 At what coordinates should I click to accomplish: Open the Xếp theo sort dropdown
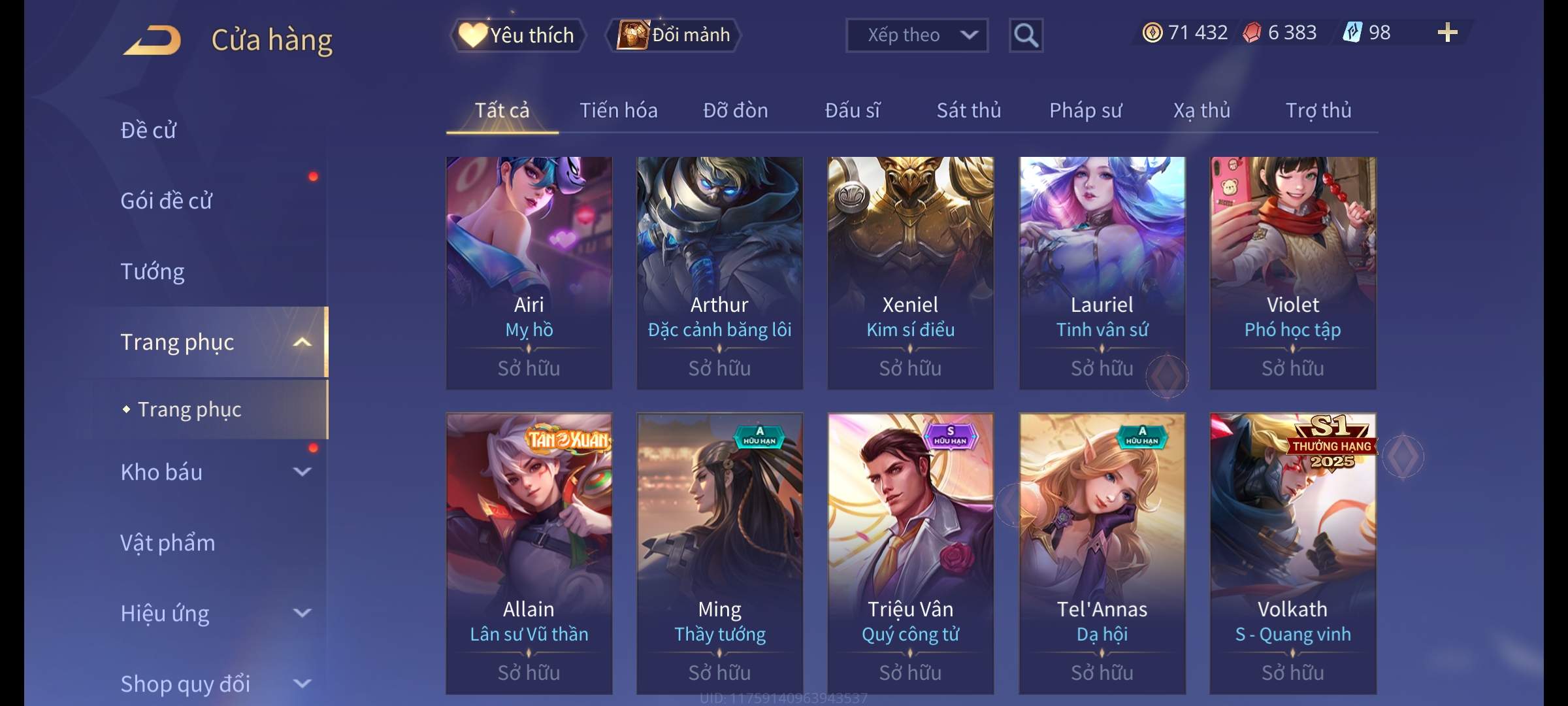point(917,35)
